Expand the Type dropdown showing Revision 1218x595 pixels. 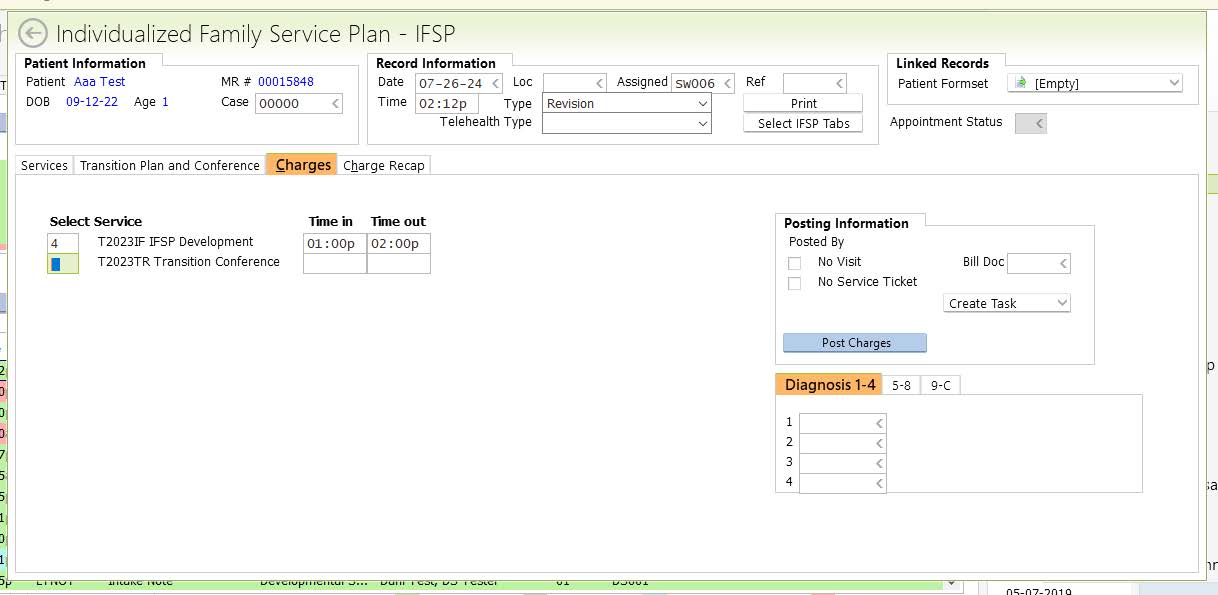click(x=702, y=103)
